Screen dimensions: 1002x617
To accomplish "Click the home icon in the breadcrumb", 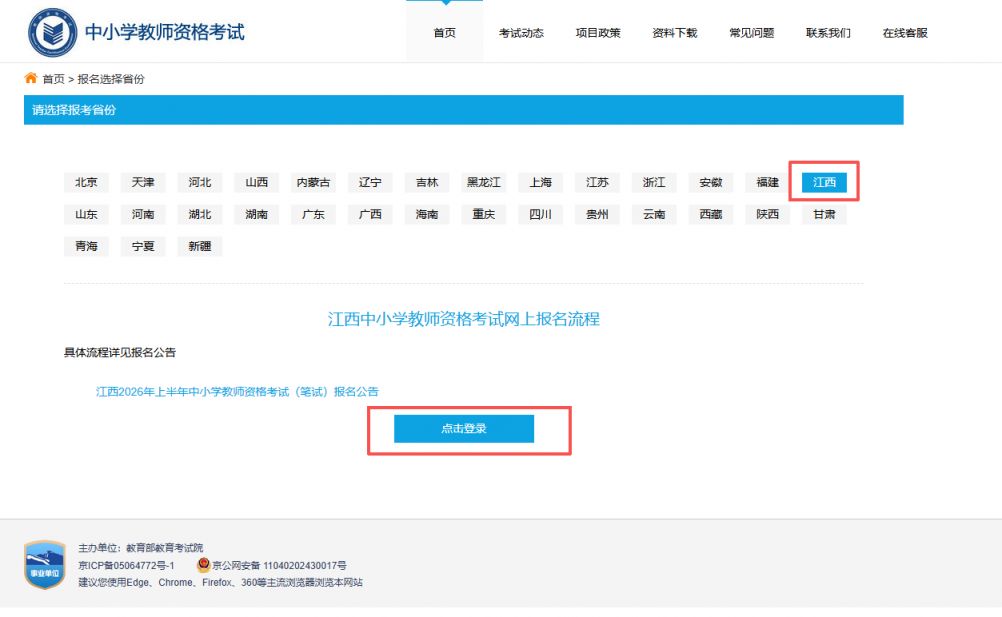I will (33, 78).
